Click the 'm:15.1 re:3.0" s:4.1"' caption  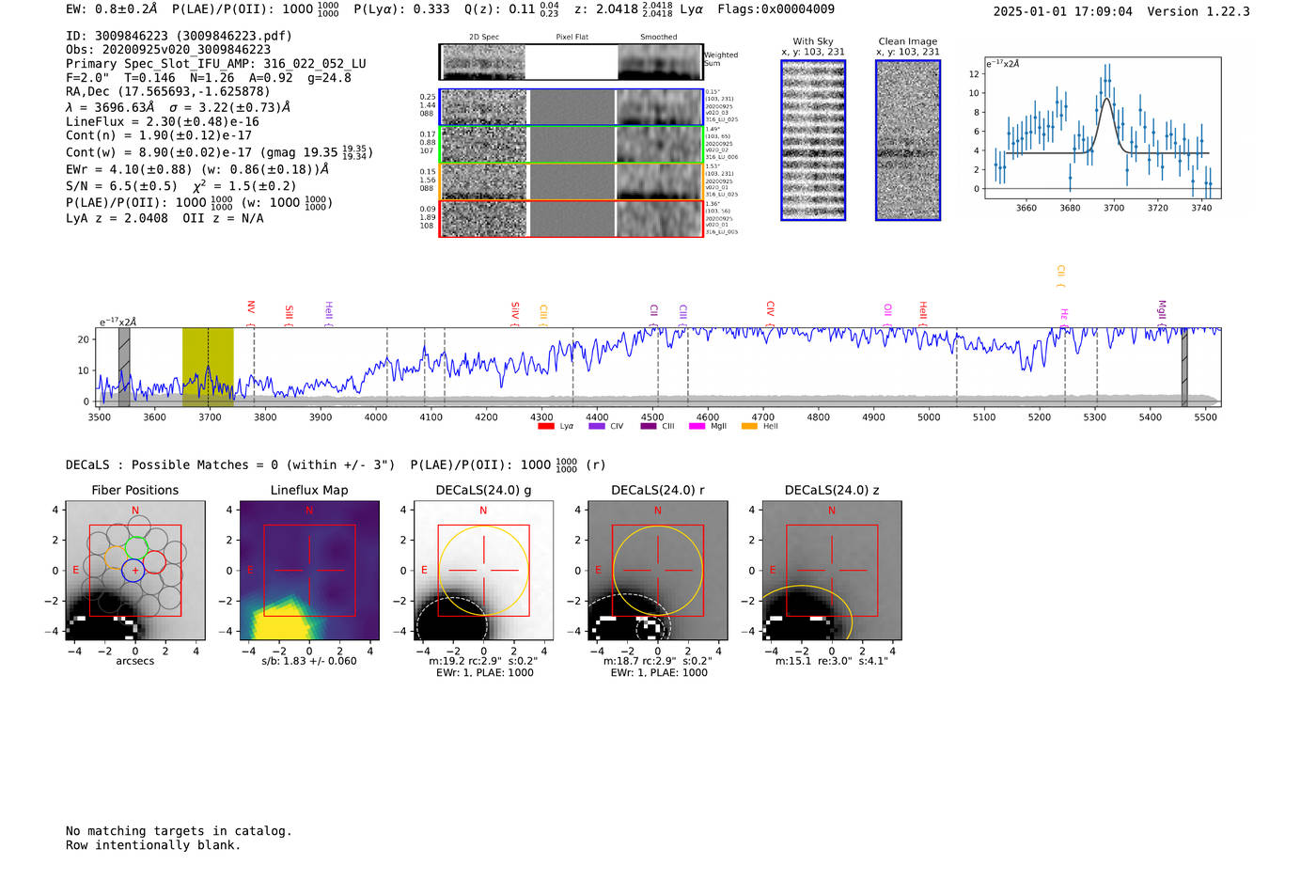tap(831, 661)
